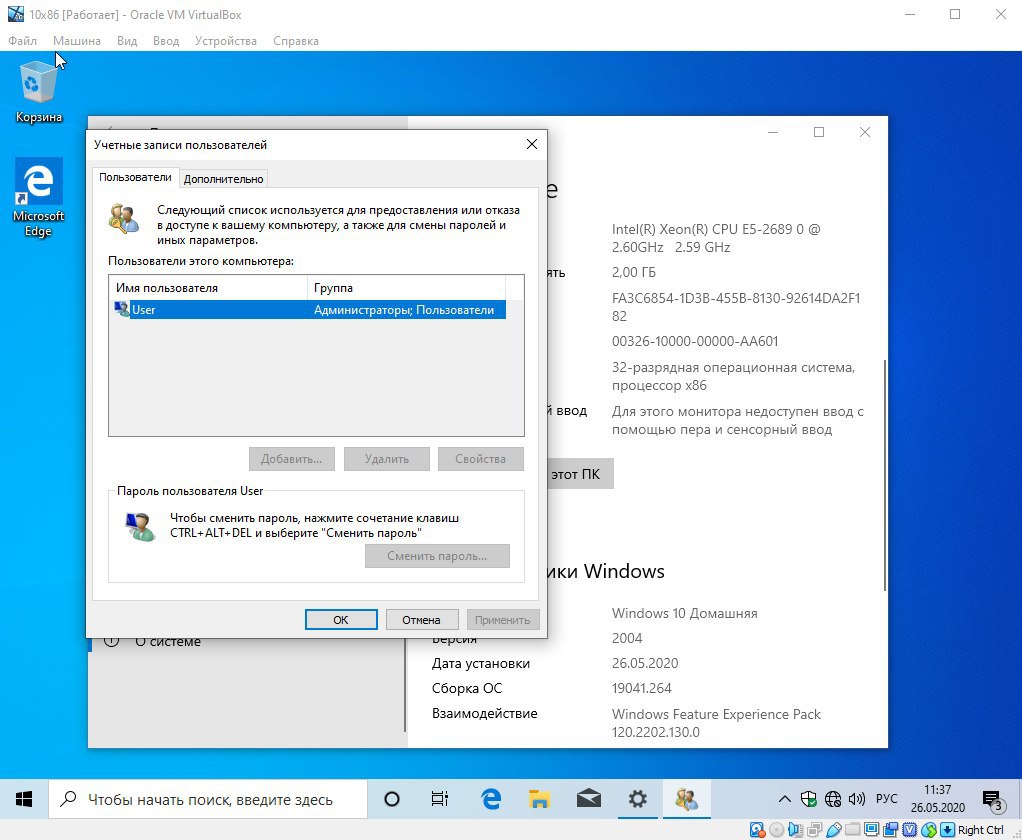
Task: Select О системе in Settings sidebar
Action: pyautogui.click(x=168, y=642)
